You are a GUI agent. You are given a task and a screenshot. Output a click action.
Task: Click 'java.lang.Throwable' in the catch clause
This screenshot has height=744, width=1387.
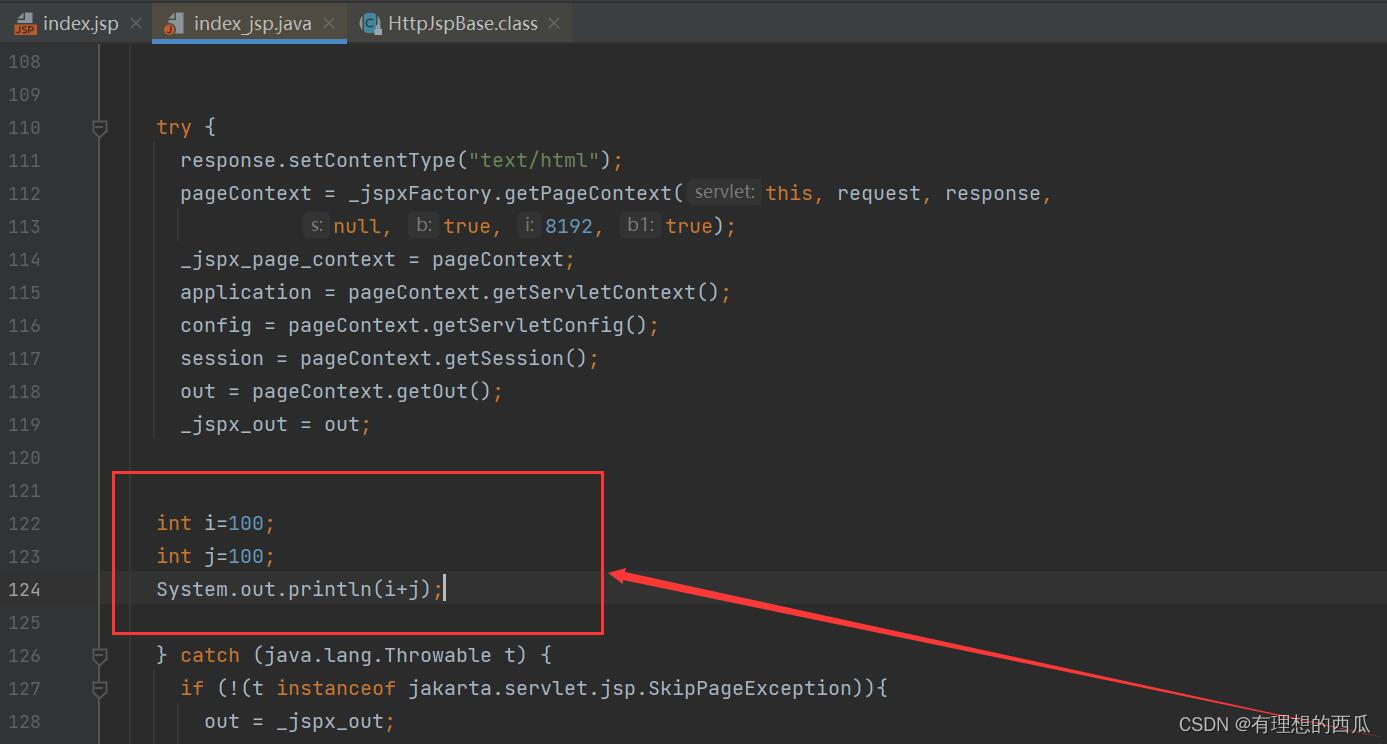click(378, 655)
